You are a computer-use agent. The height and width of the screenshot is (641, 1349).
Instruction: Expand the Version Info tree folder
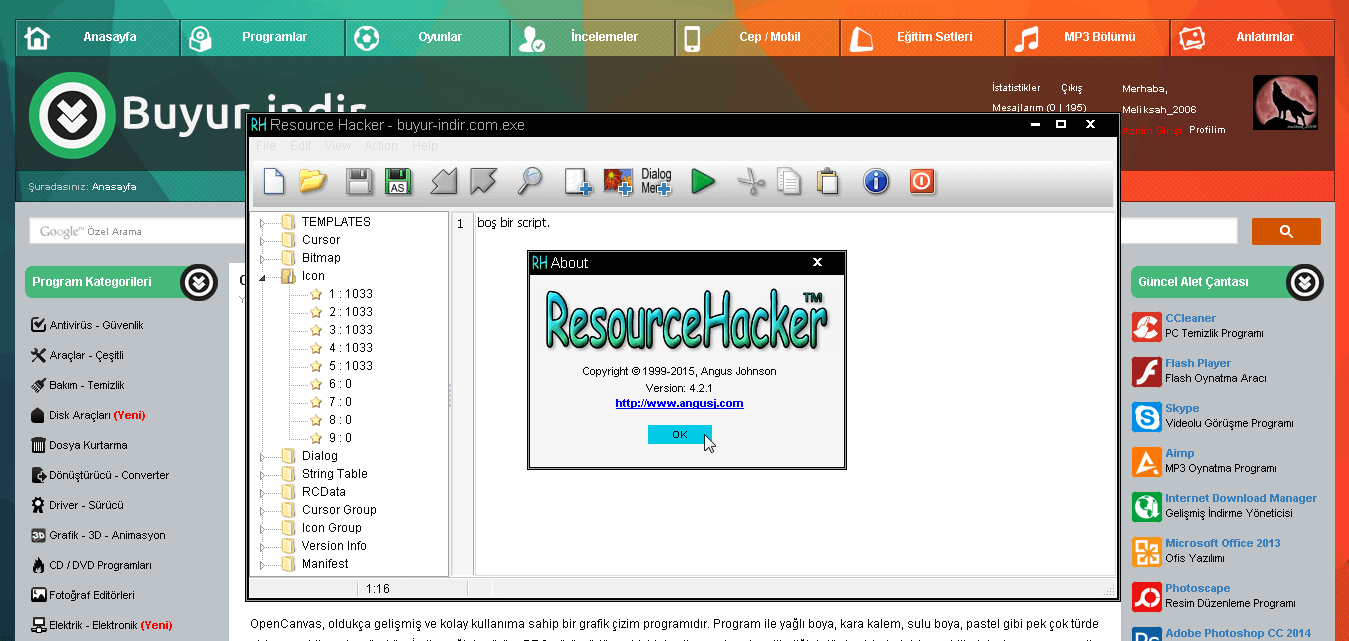(x=262, y=546)
